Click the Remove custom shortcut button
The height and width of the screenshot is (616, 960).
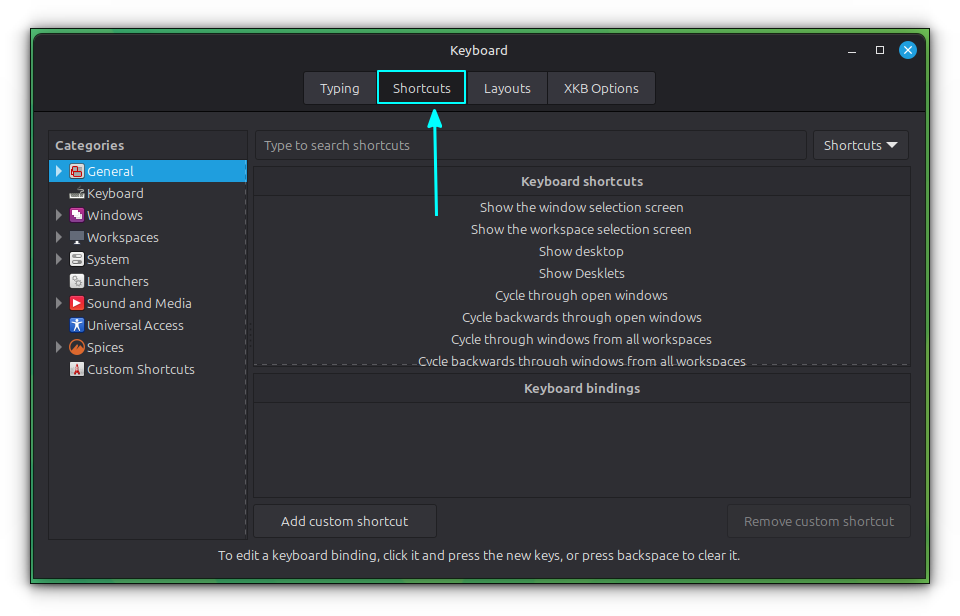click(818, 520)
